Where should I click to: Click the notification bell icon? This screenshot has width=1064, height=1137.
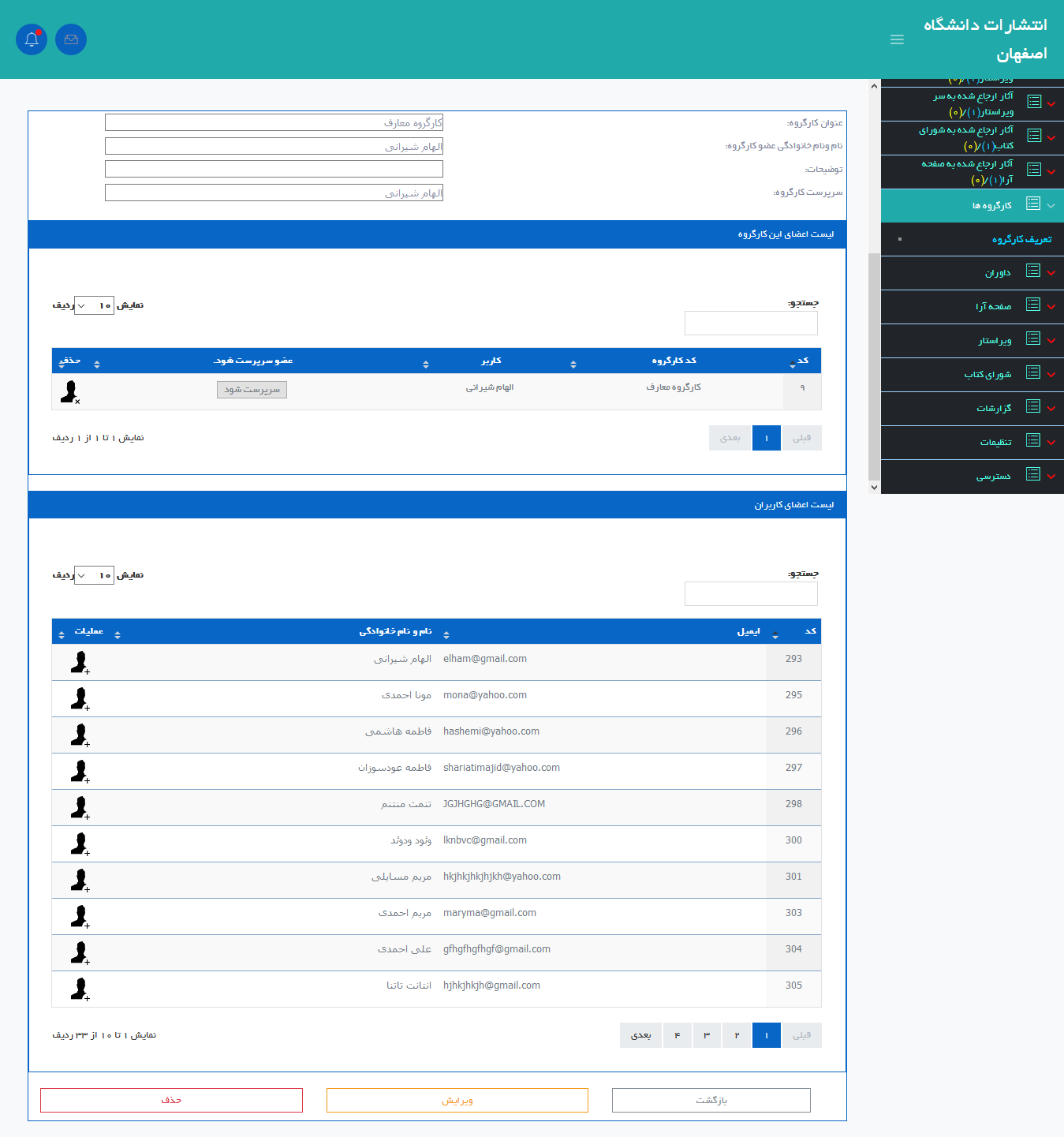pos(32,39)
